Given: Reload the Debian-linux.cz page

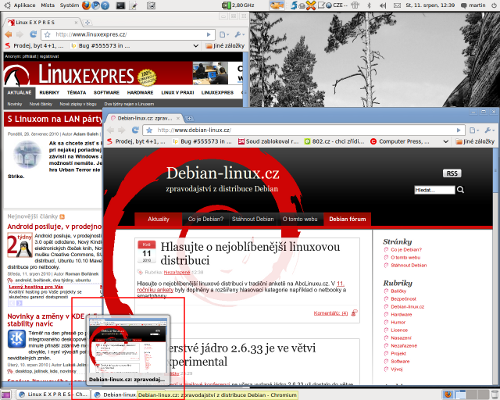Looking at the screenshot, I should pos(135,130).
